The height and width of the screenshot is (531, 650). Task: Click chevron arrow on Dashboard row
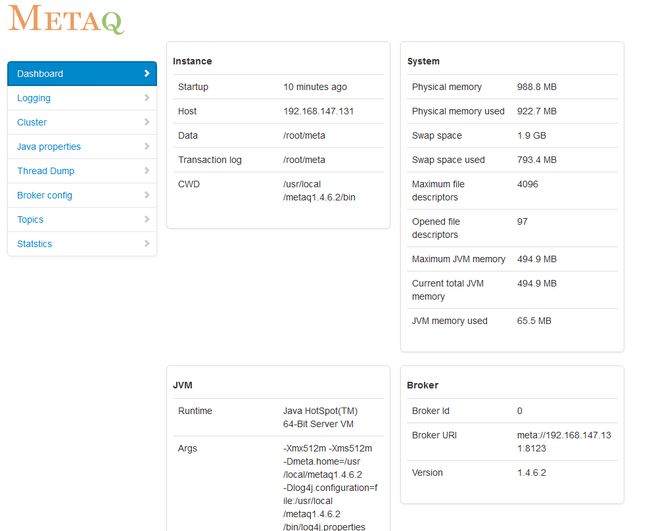(x=147, y=73)
